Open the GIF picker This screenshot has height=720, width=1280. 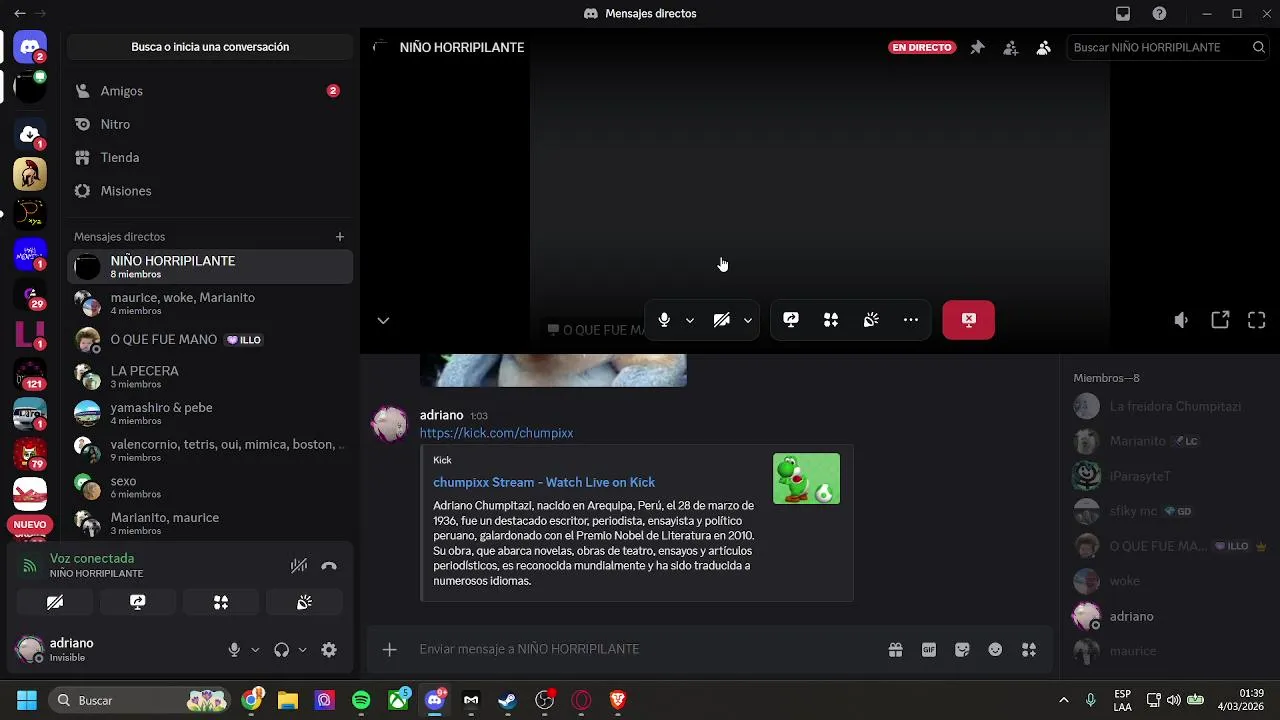pos(929,650)
